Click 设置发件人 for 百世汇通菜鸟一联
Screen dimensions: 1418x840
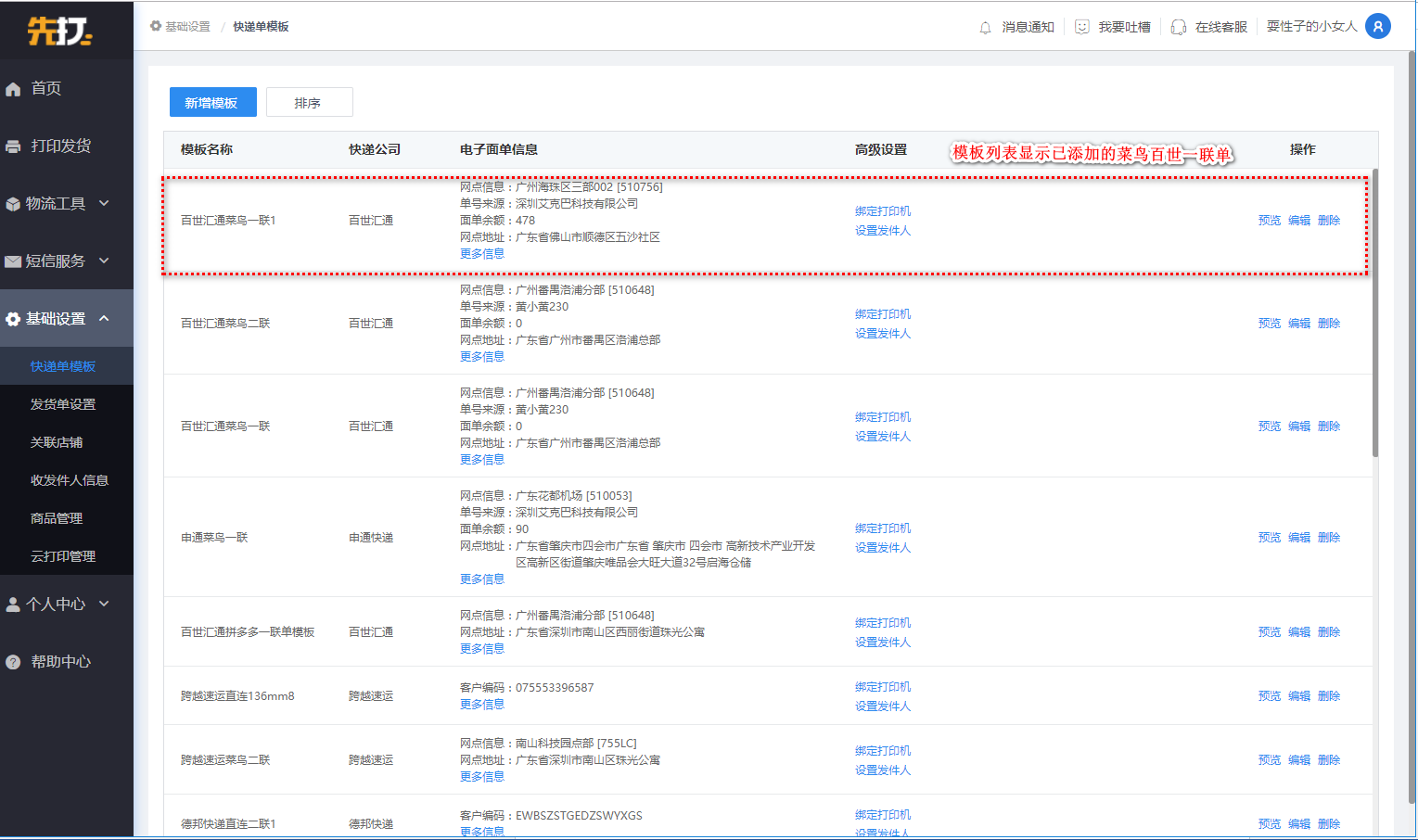(x=883, y=437)
